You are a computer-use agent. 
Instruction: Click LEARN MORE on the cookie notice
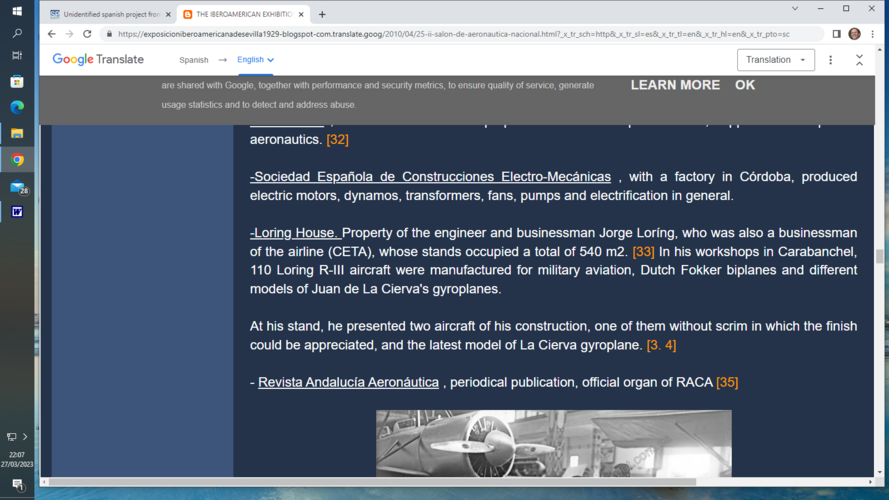pos(675,85)
